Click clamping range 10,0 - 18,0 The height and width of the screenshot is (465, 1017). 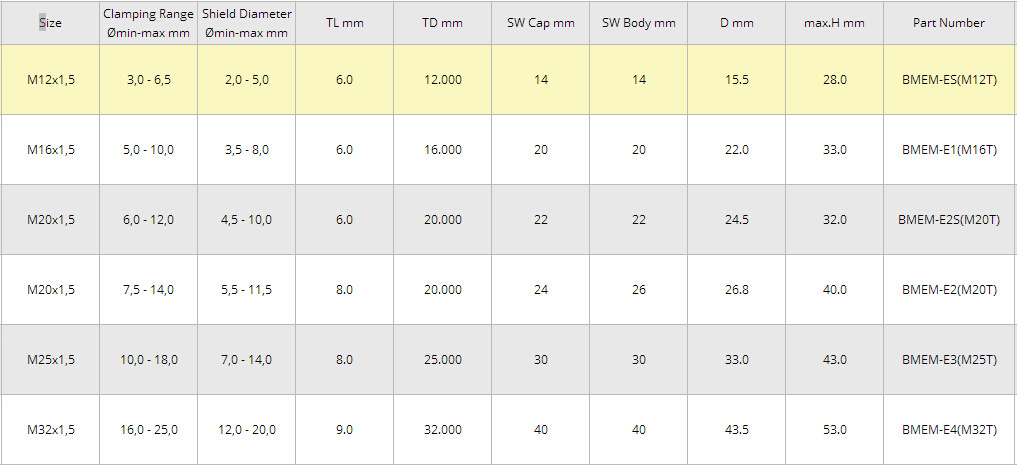(x=149, y=360)
